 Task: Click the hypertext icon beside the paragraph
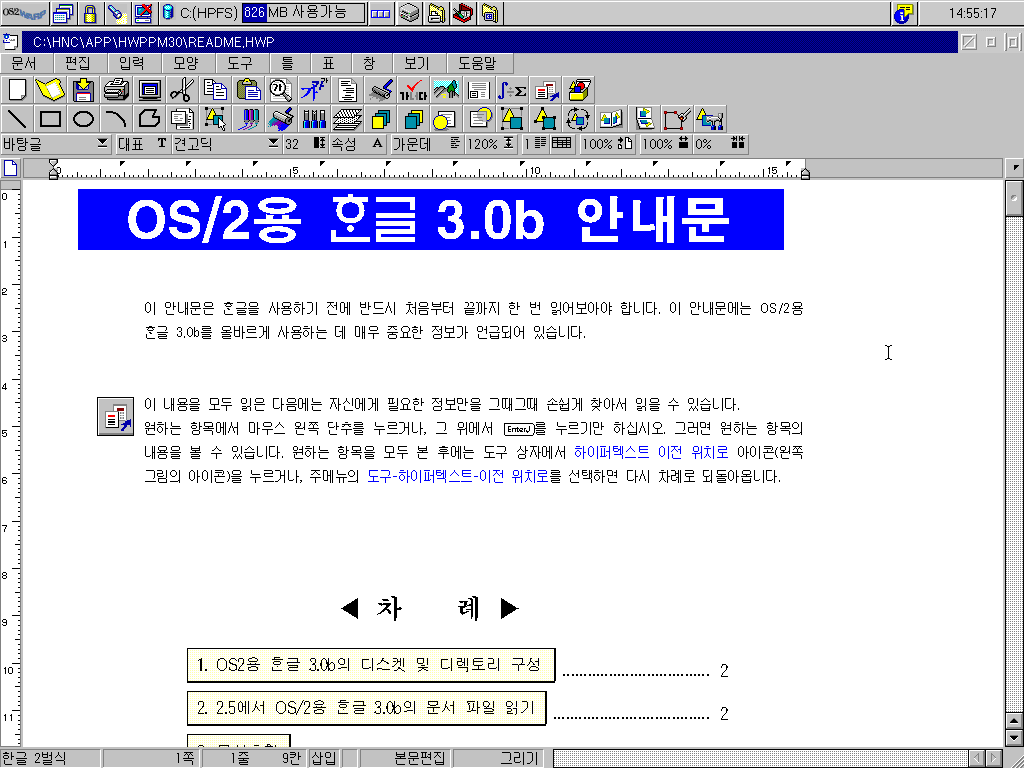tap(116, 416)
